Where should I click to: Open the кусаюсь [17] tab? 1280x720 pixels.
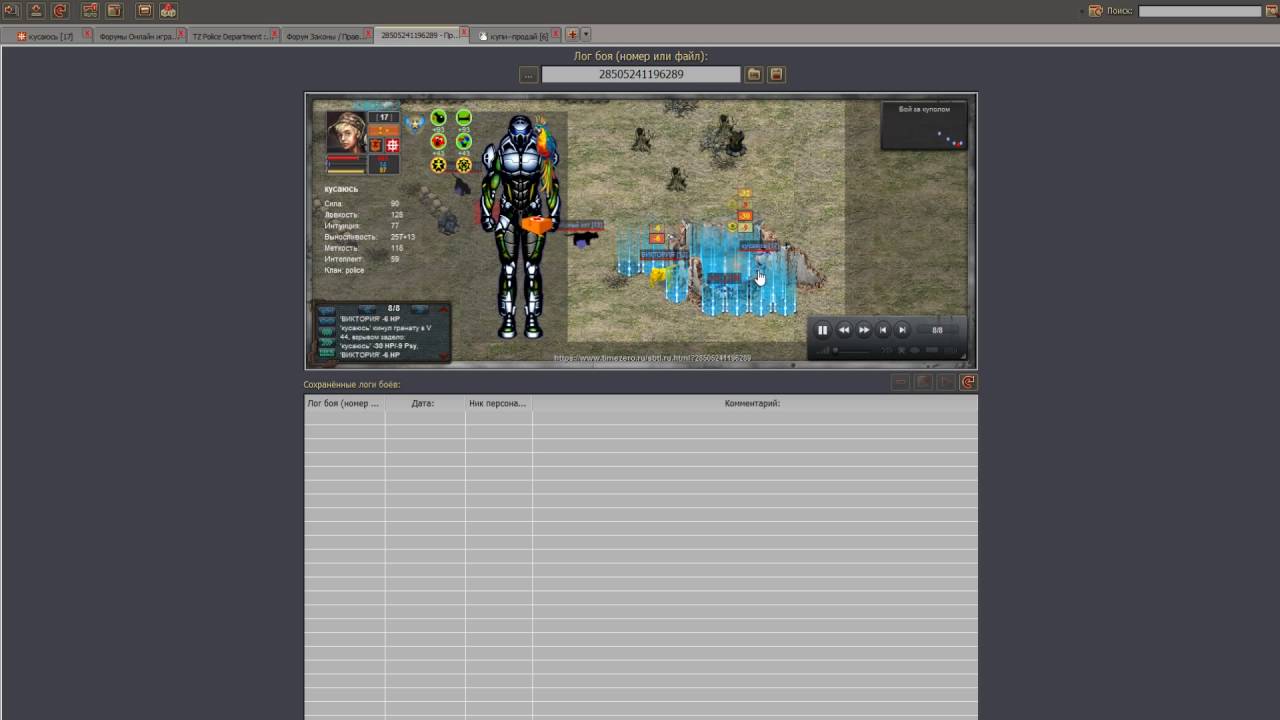point(46,36)
